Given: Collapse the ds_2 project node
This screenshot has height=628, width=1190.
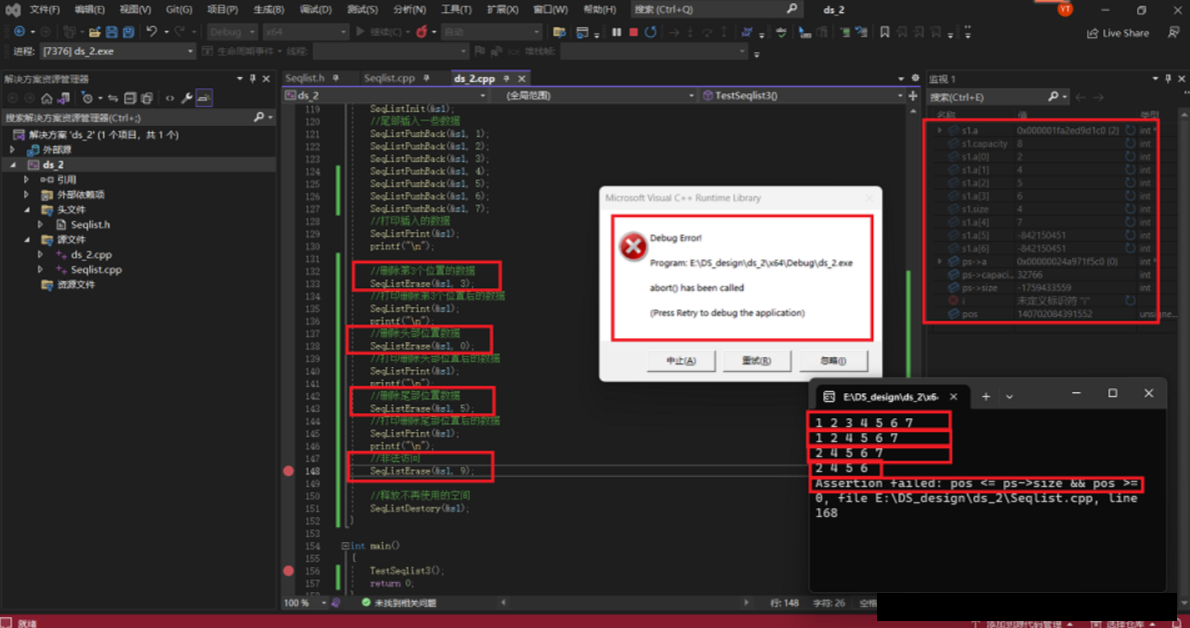Looking at the screenshot, I should coord(13,165).
